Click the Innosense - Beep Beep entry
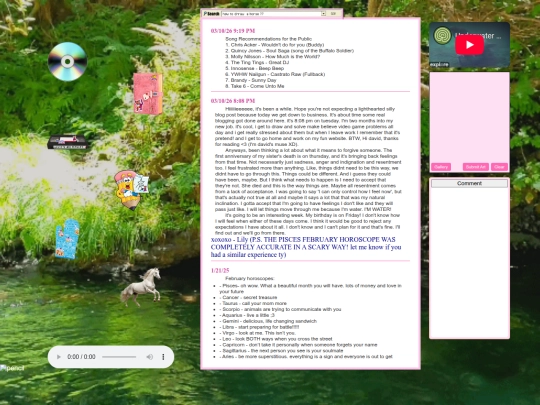This screenshot has width=540, height=405. (x=255, y=68)
